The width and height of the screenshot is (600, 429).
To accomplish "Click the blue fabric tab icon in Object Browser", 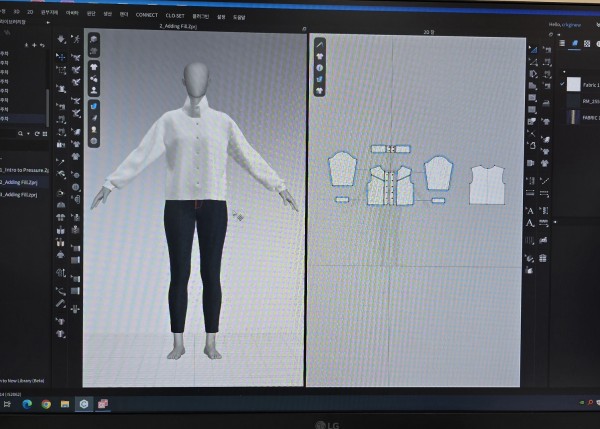I will (x=573, y=44).
